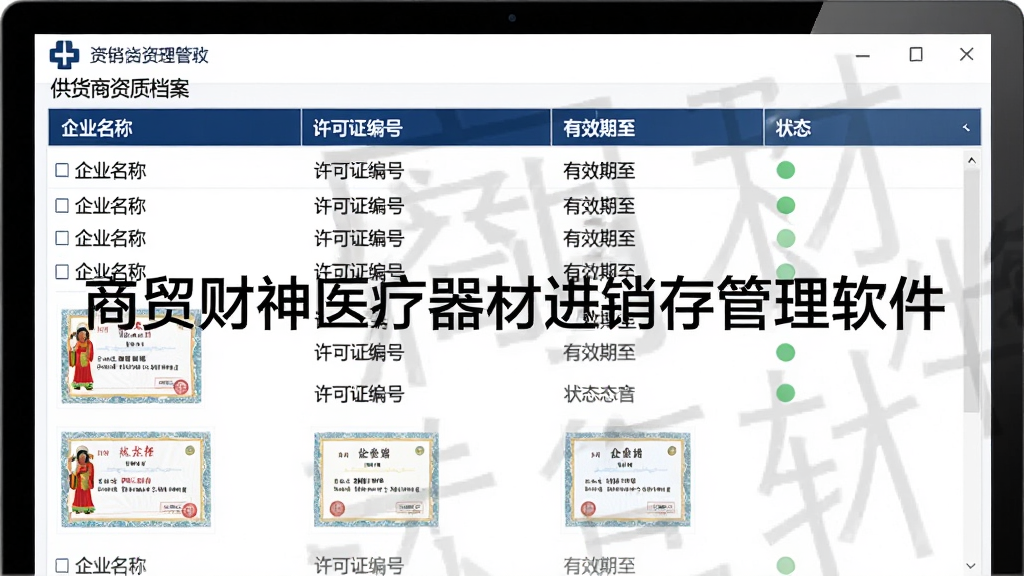Click the blue cross app logo
Image resolution: width=1024 pixels, height=576 pixels.
point(64,54)
